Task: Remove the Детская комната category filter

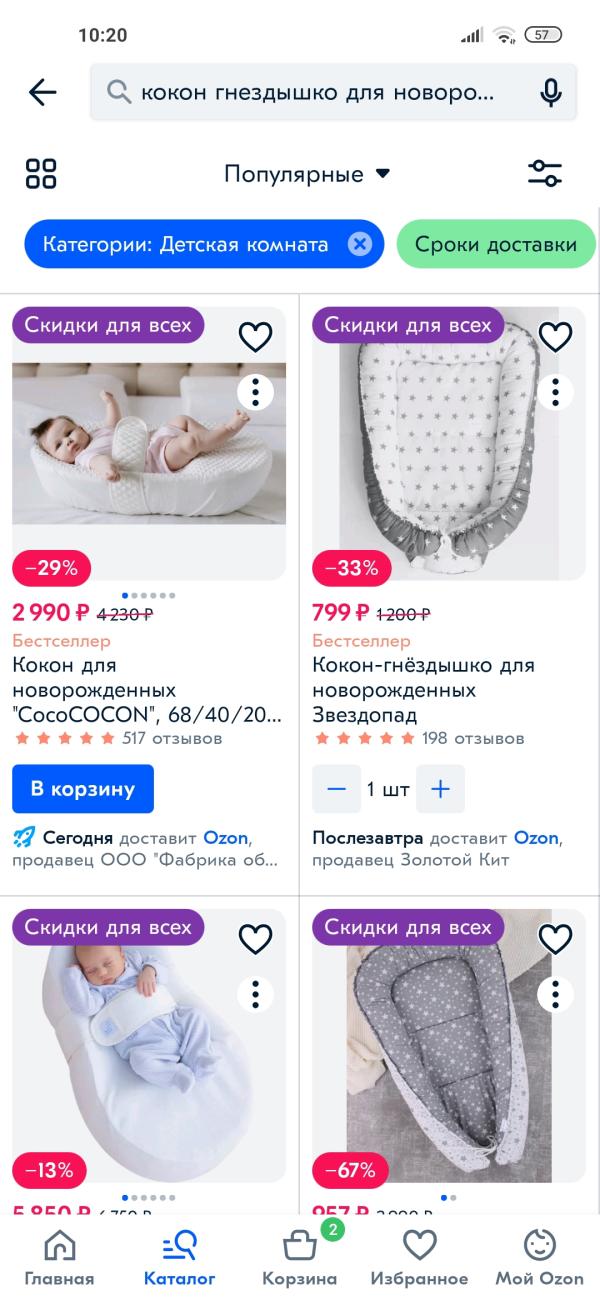Action: (359, 244)
